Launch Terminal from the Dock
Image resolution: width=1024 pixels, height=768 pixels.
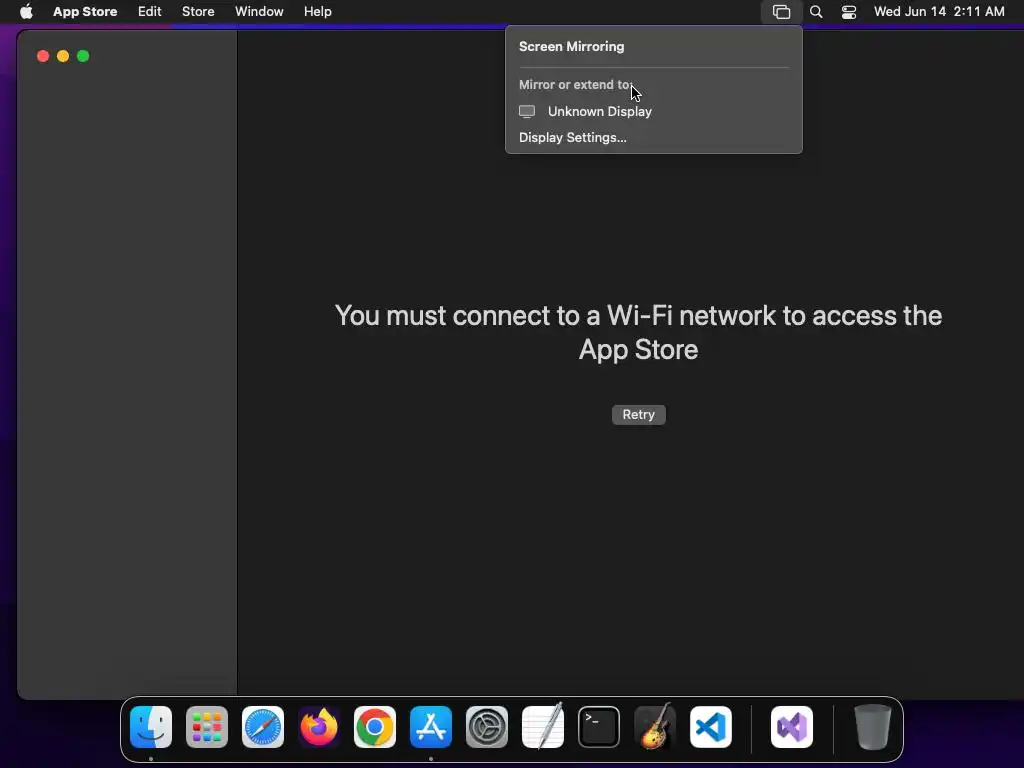(x=599, y=727)
